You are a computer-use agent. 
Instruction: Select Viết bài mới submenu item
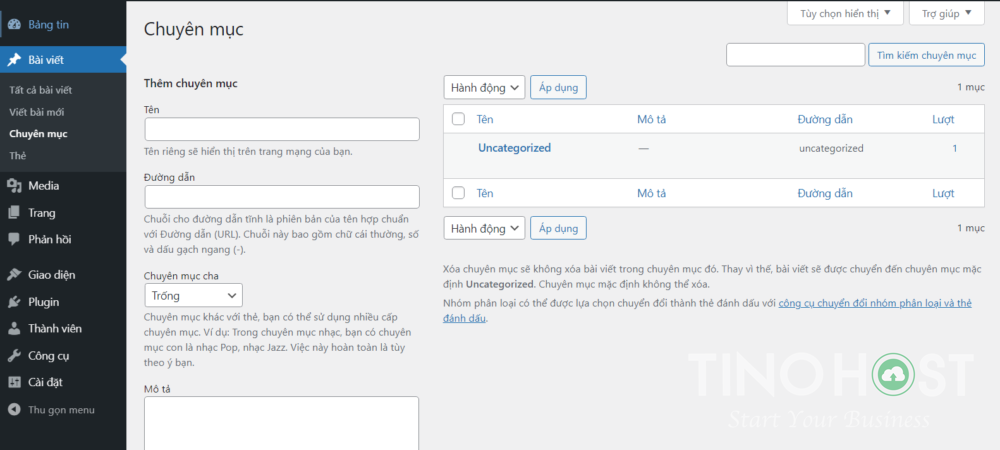pyautogui.click(x=37, y=112)
